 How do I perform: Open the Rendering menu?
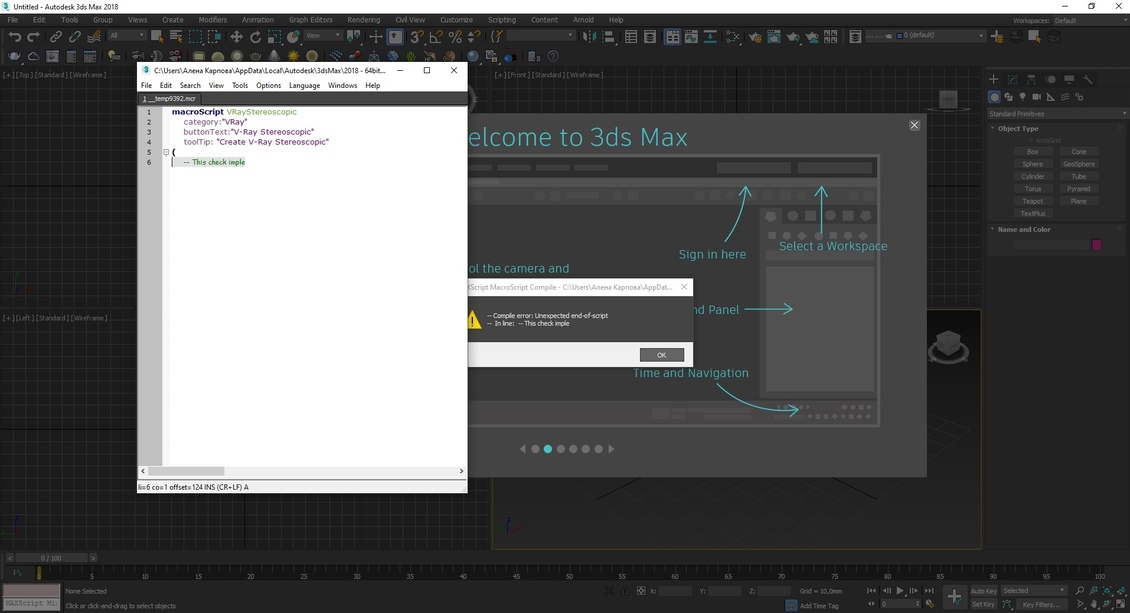363,20
